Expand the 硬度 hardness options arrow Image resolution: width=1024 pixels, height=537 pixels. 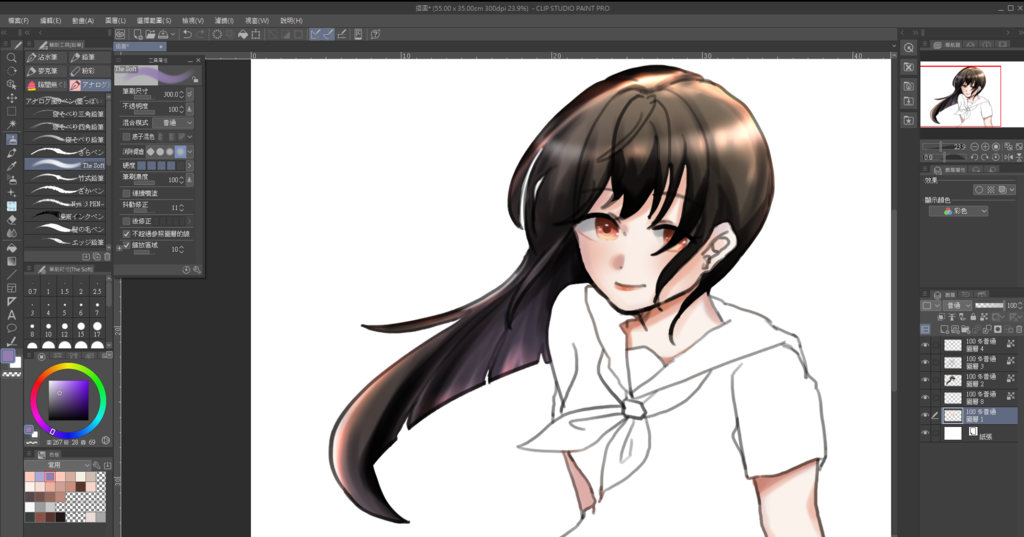pyautogui.click(x=190, y=166)
